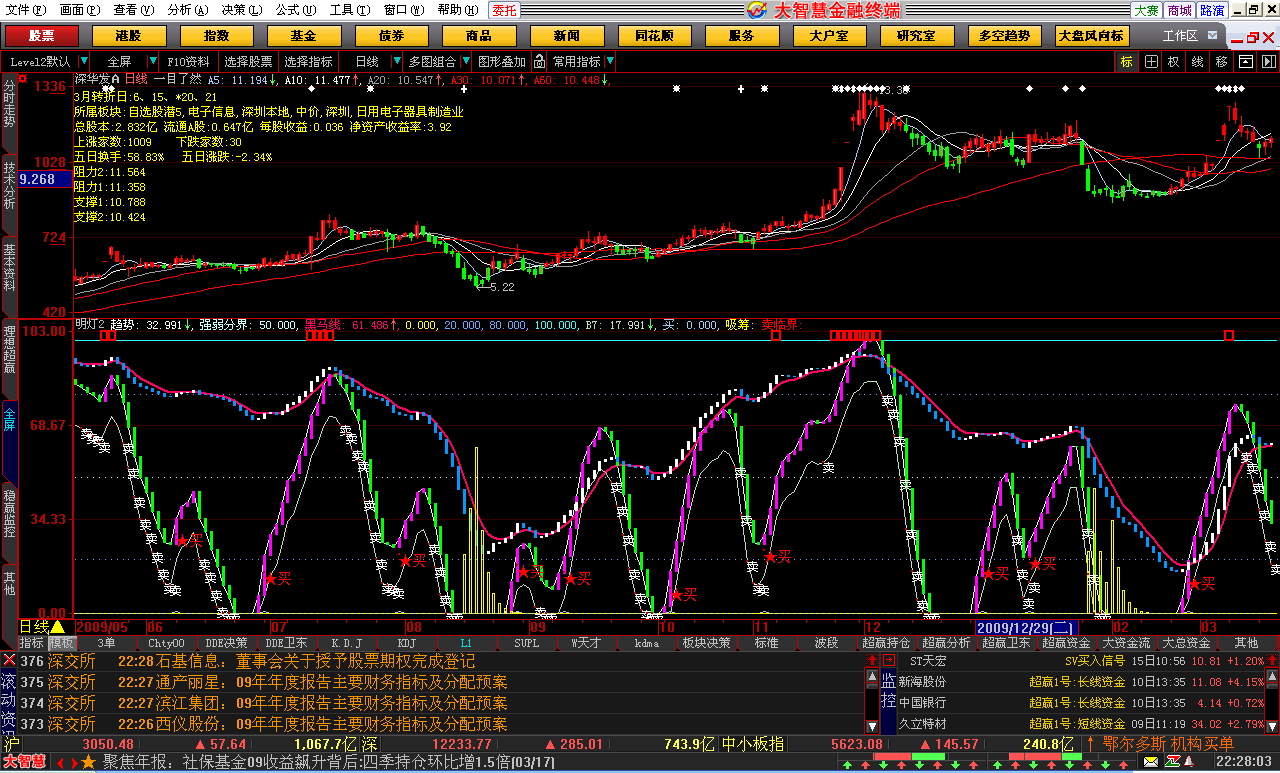
Task: Switch to the 基金 tab
Action: (x=303, y=36)
